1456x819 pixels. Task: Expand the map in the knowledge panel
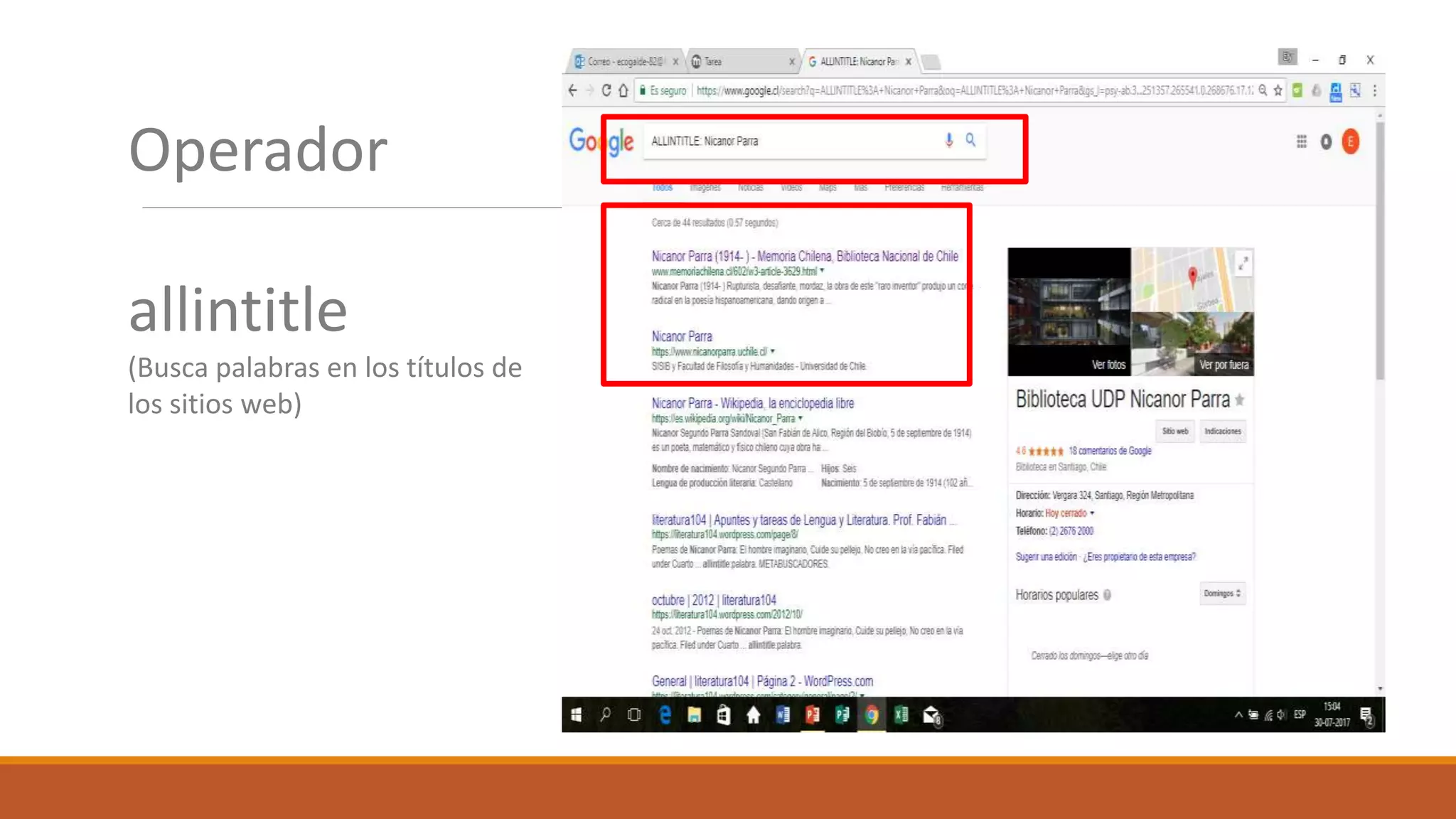(x=1243, y=264)
